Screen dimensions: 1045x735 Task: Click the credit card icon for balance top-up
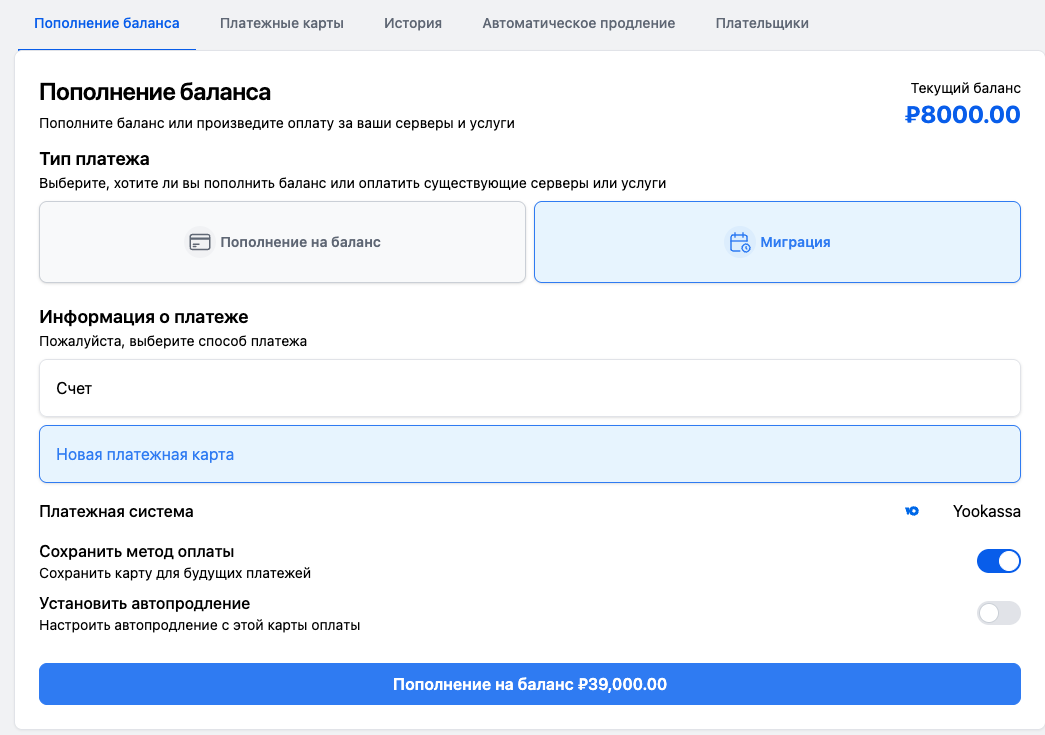(200, 242)
